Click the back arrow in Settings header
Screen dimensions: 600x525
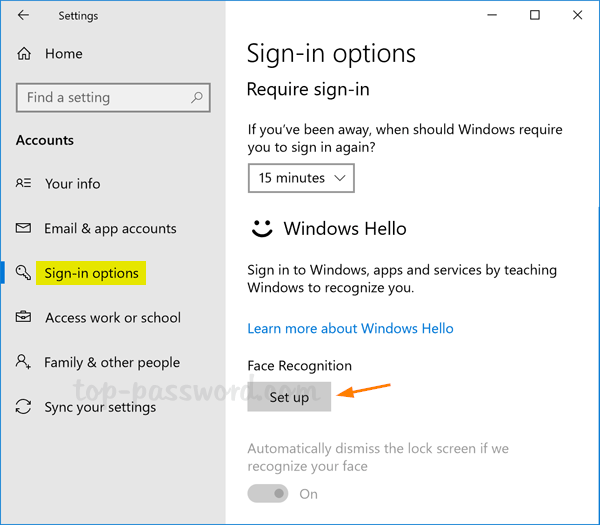pos(24,15)
